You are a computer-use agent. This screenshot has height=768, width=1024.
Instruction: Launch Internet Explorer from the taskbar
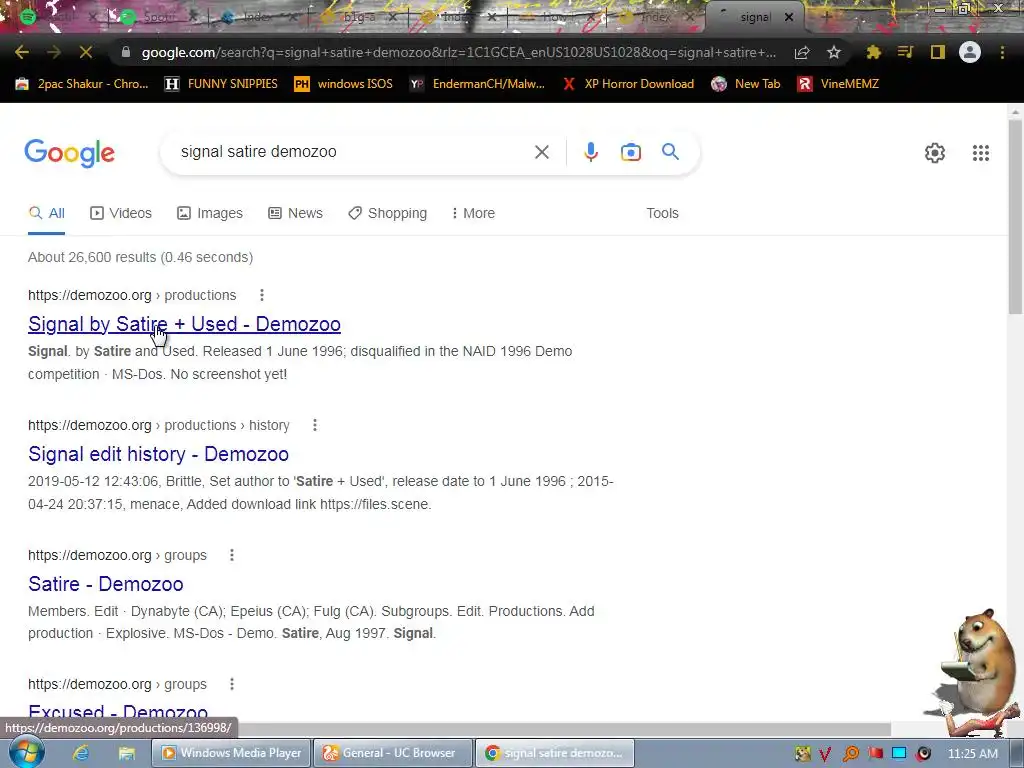pyautogui.click(x=80, y=753)
